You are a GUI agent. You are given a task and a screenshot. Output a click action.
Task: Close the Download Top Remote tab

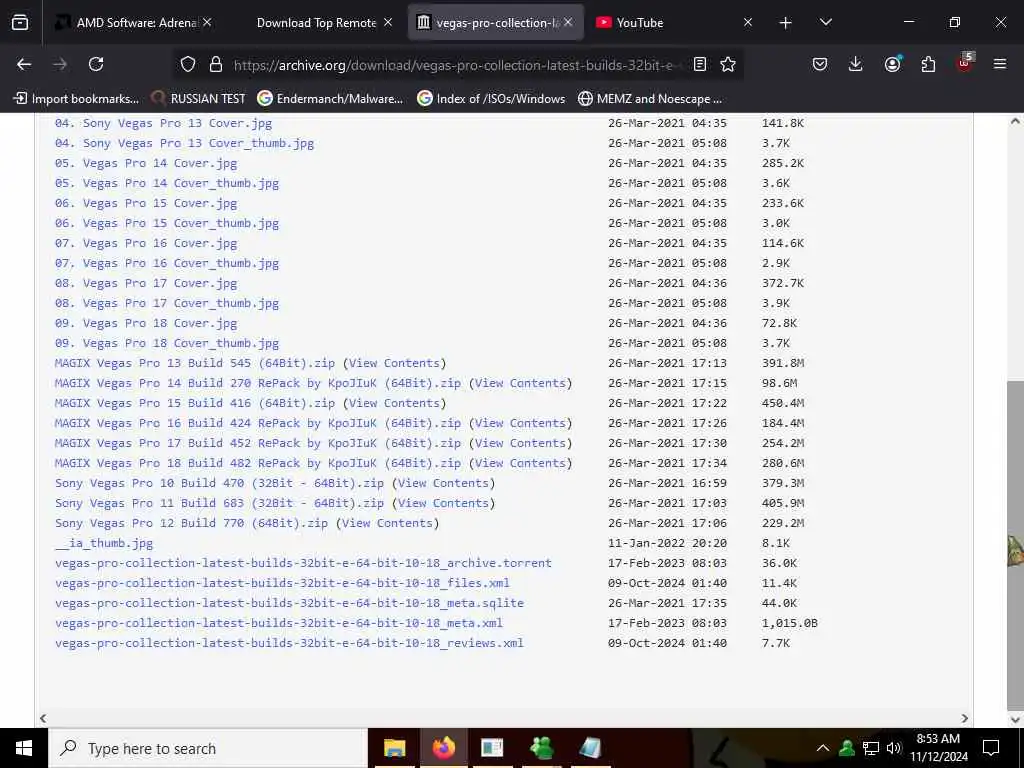click(x=388, y=22)
